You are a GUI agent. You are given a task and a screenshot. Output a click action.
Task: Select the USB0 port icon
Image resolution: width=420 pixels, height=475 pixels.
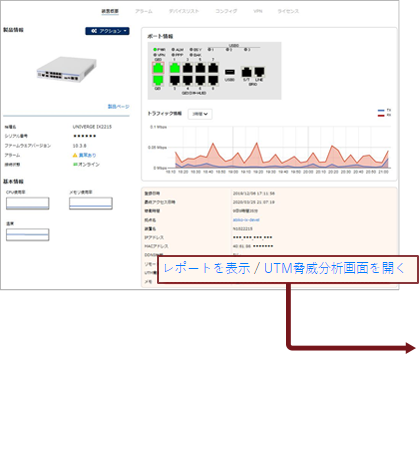pyautogui.click(x=230, y=72)
